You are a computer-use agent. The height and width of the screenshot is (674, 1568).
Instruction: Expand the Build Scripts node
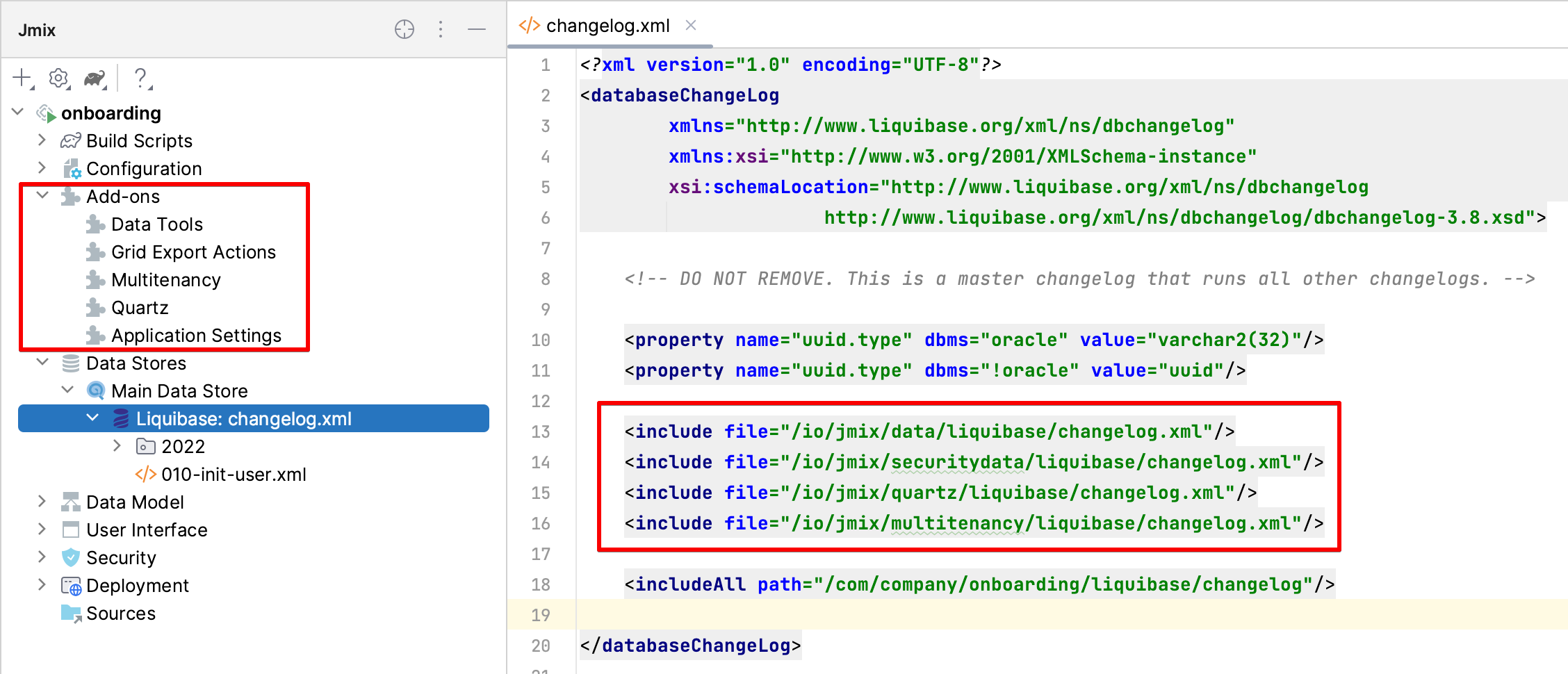pyautogui.click(x=42, y=140)
